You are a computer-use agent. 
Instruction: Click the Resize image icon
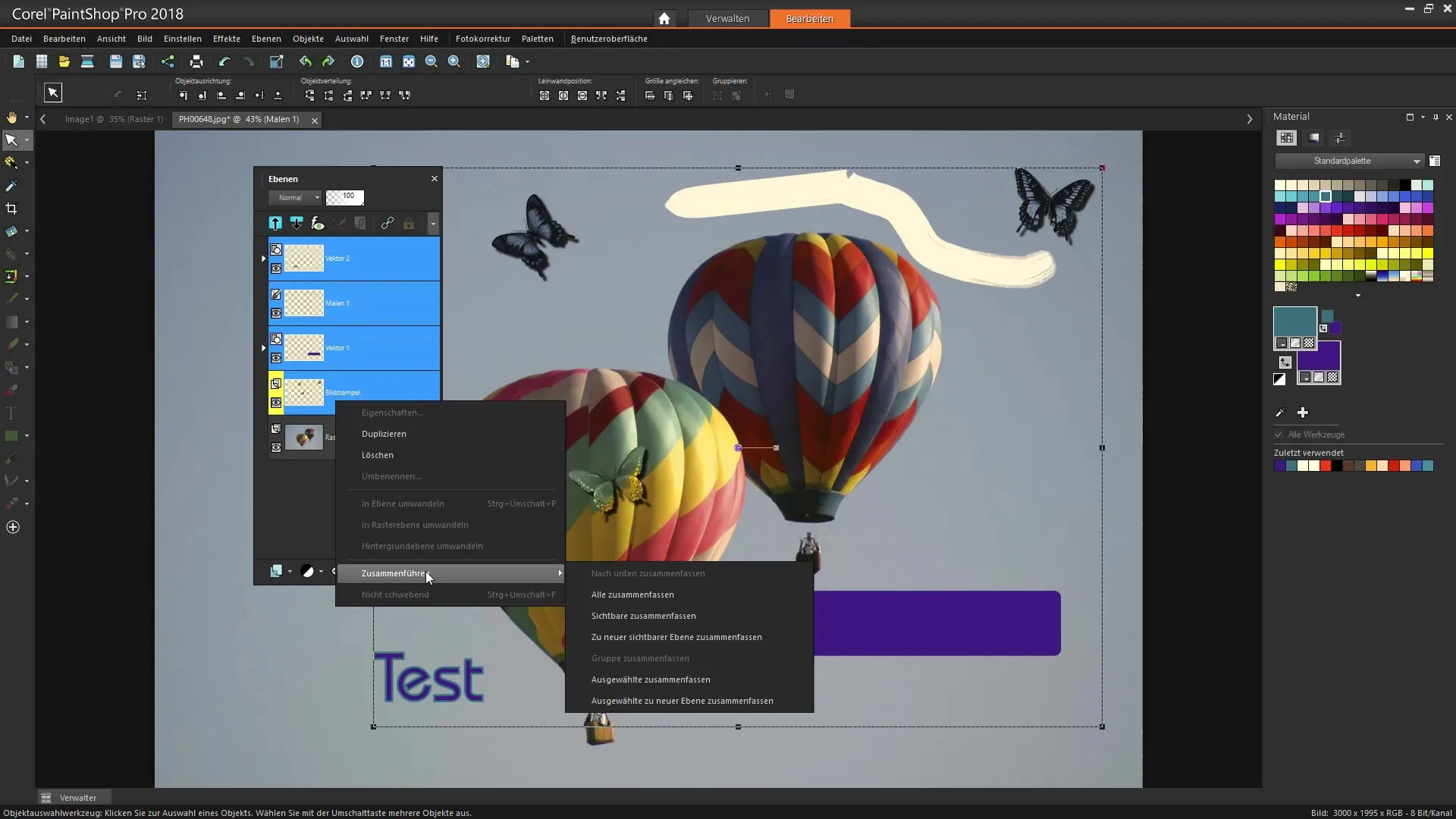click(276, 61)
